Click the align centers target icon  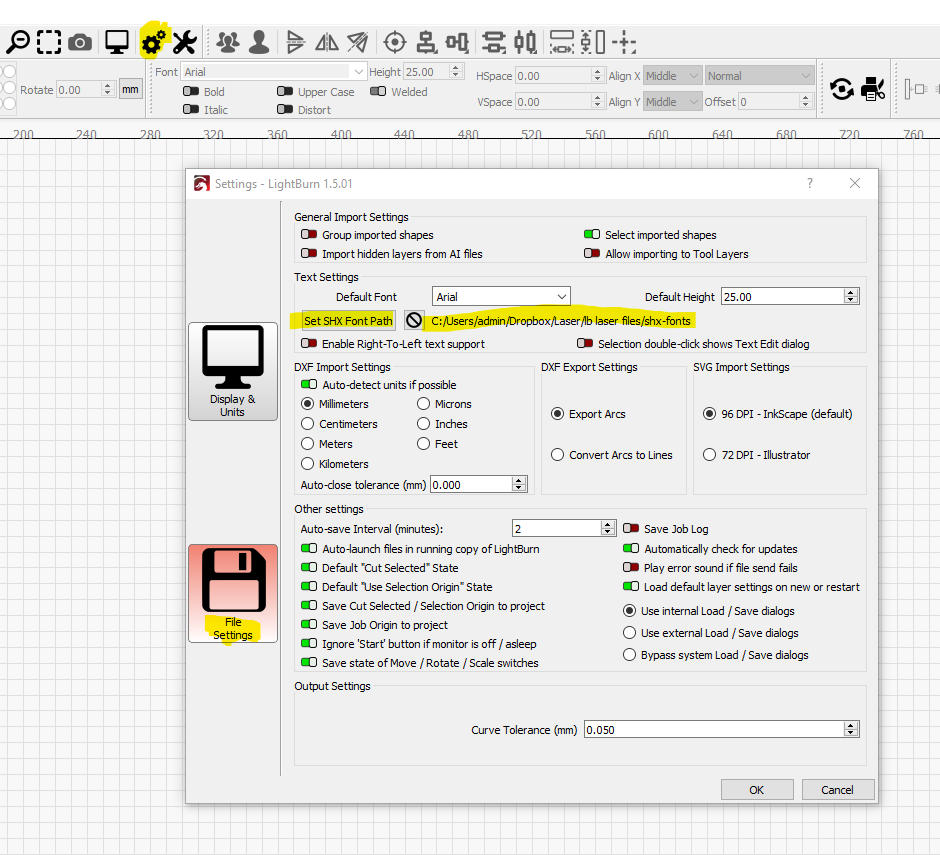[395, 42]
